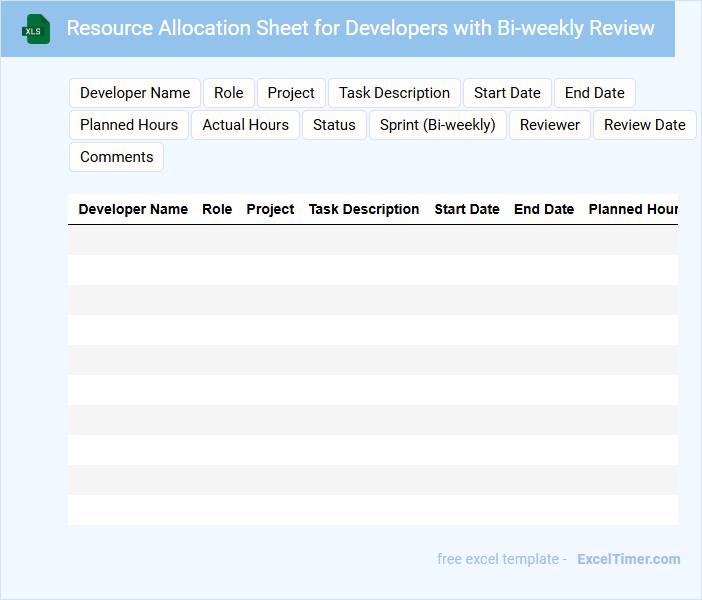Click the Role tag button

228,93
